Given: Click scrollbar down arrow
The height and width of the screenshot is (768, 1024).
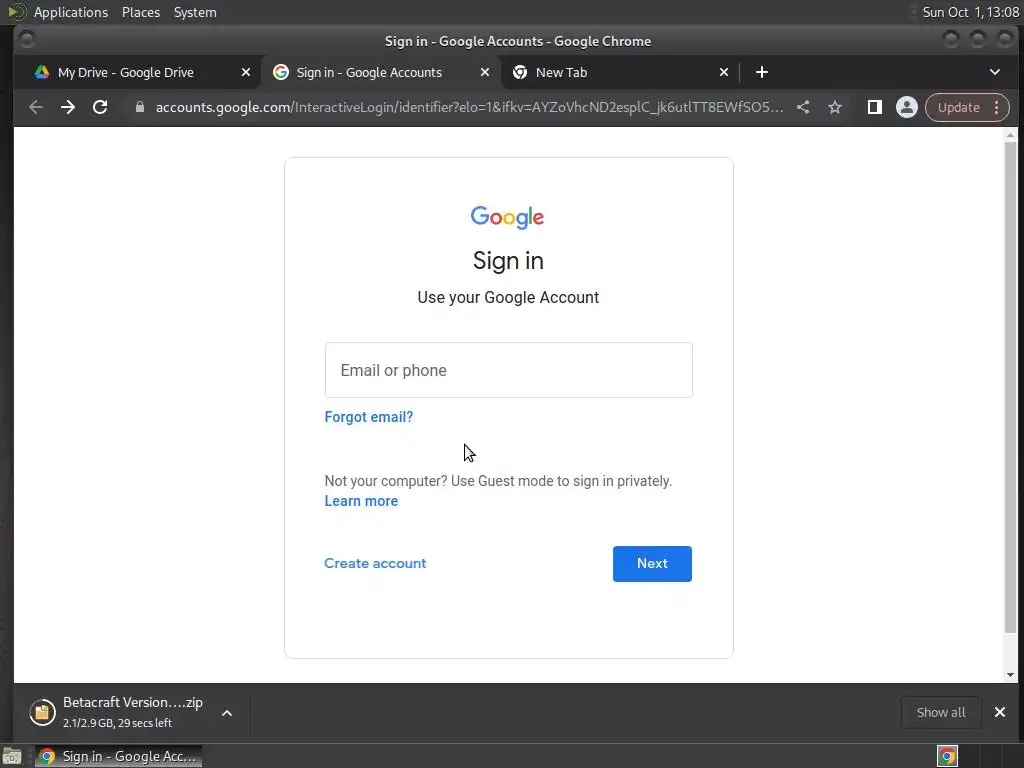Looking at the screenshot, I should [1010, 675].
